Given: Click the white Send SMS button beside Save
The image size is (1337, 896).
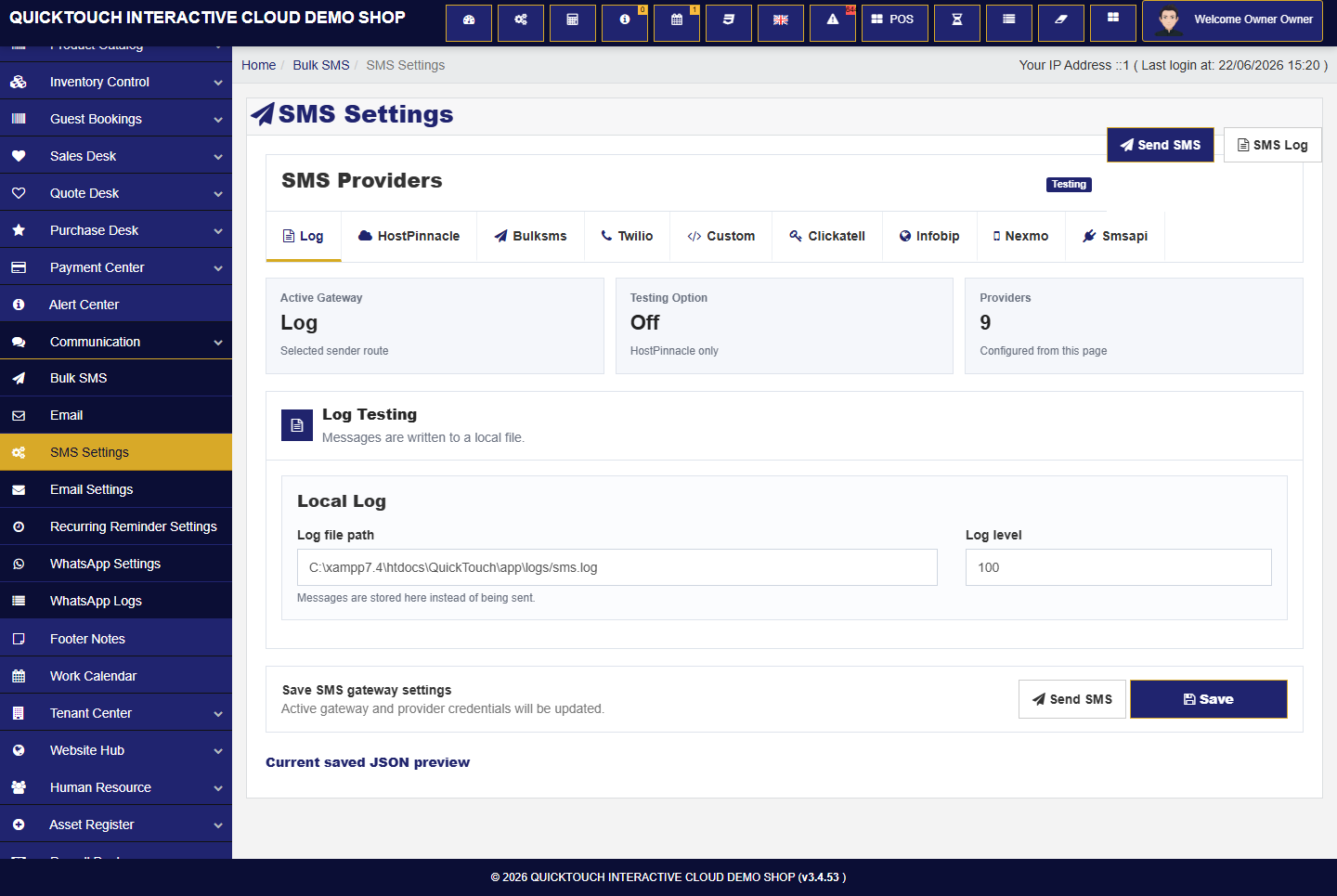Looking at the screenshot, I should (x=1072, y=699).
